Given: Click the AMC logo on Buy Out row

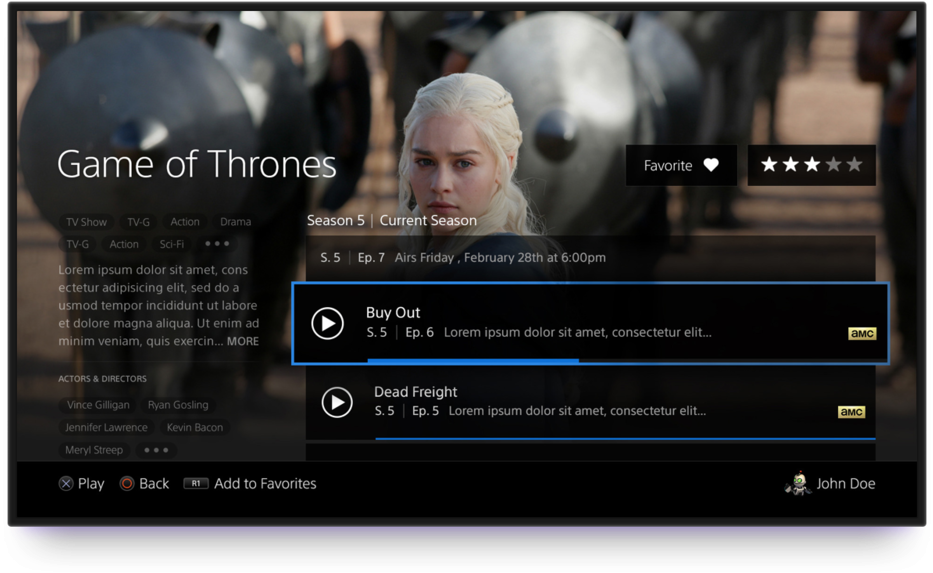Looking at the screenshot, I should pyautogui.click(x=862, y=333).
